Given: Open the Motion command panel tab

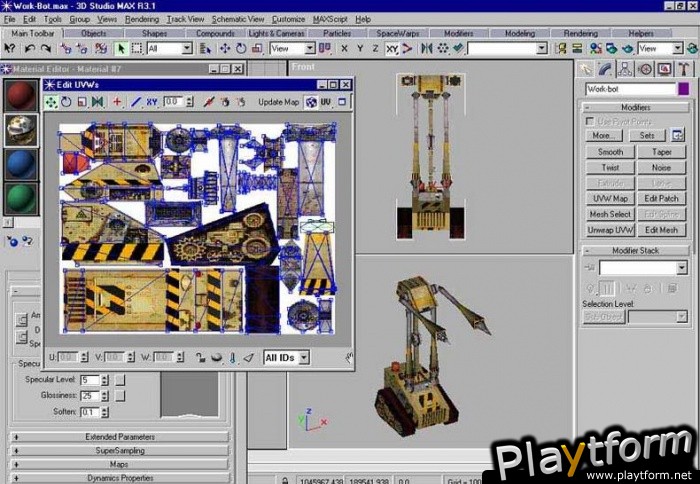Looking at the screenshot, I should [x=645, y=69].
